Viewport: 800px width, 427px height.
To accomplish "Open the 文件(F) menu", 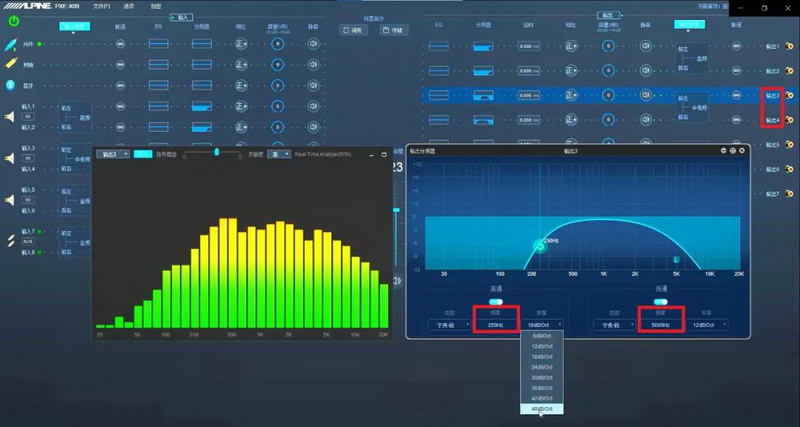I will [101, 7].
